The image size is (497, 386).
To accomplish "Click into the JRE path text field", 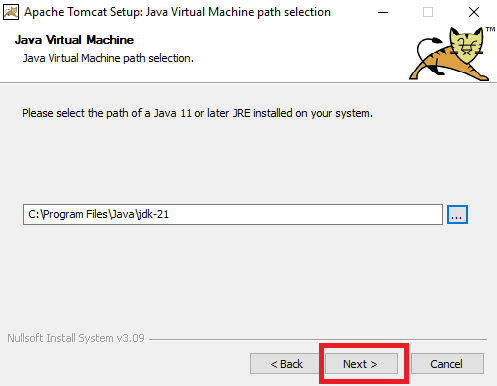I will [x=233, y=215].
